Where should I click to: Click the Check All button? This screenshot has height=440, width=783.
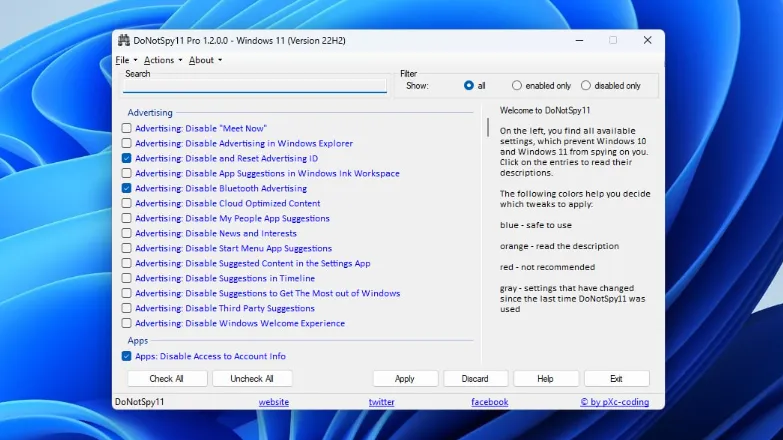coord(167,379)
